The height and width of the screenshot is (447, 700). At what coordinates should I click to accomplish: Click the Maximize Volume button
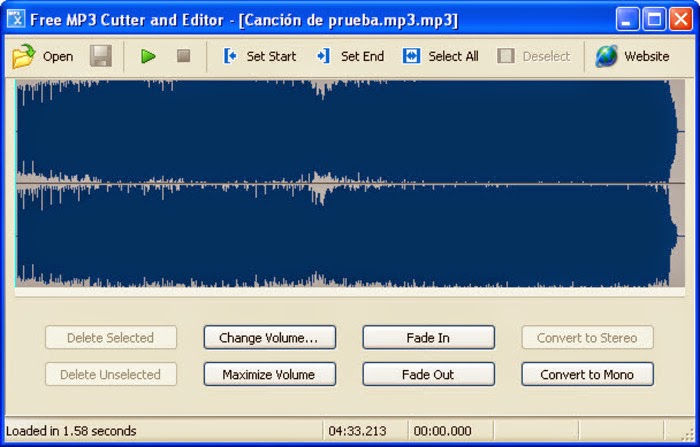270,374
